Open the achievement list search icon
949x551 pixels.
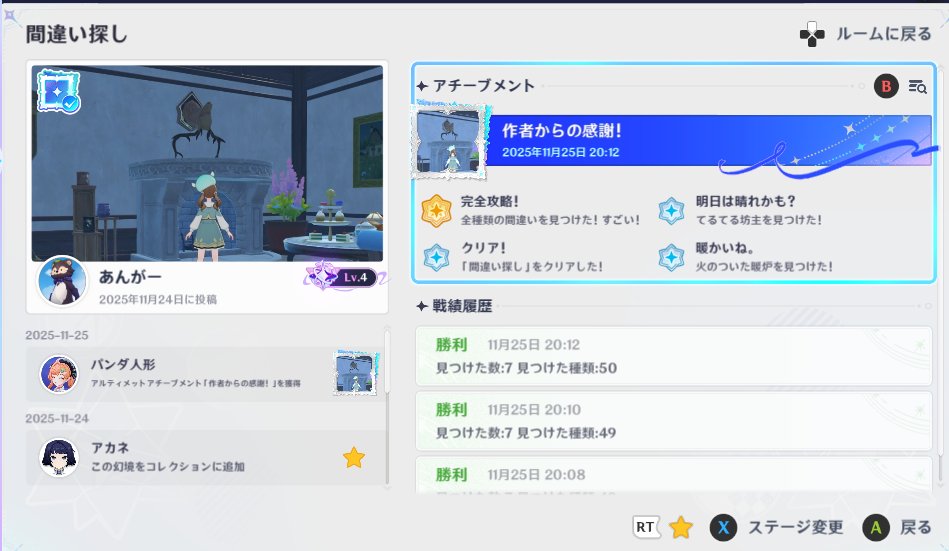(x=918, y=87)
